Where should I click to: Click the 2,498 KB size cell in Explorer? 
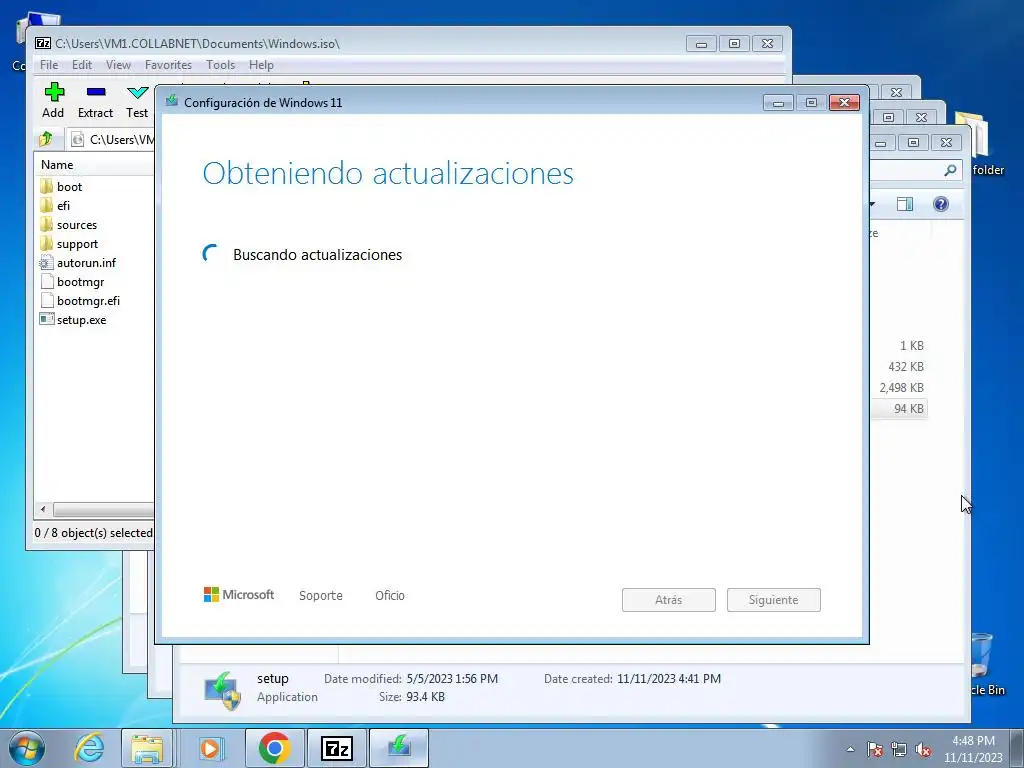pos(901,388)
